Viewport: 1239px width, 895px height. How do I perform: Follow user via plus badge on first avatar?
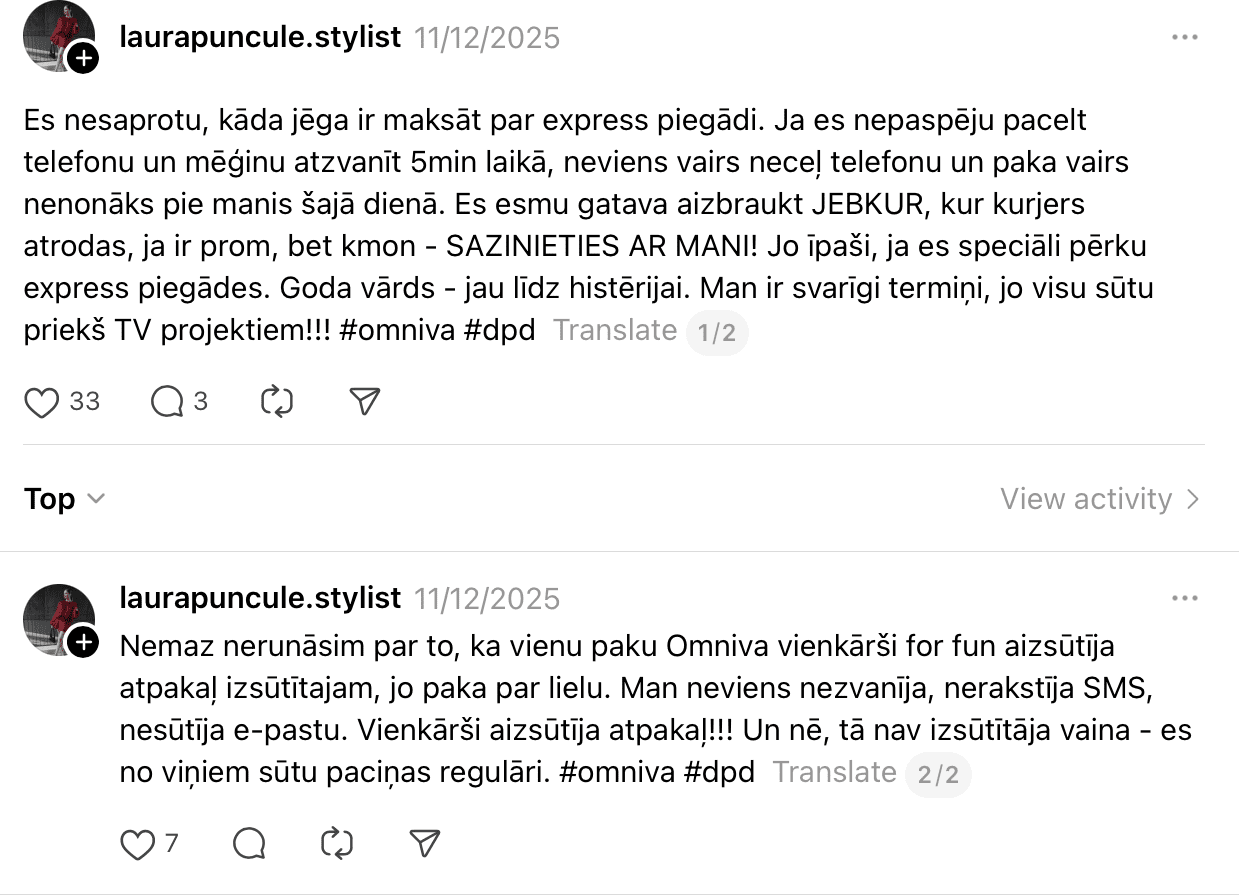[x=83, y=59]
